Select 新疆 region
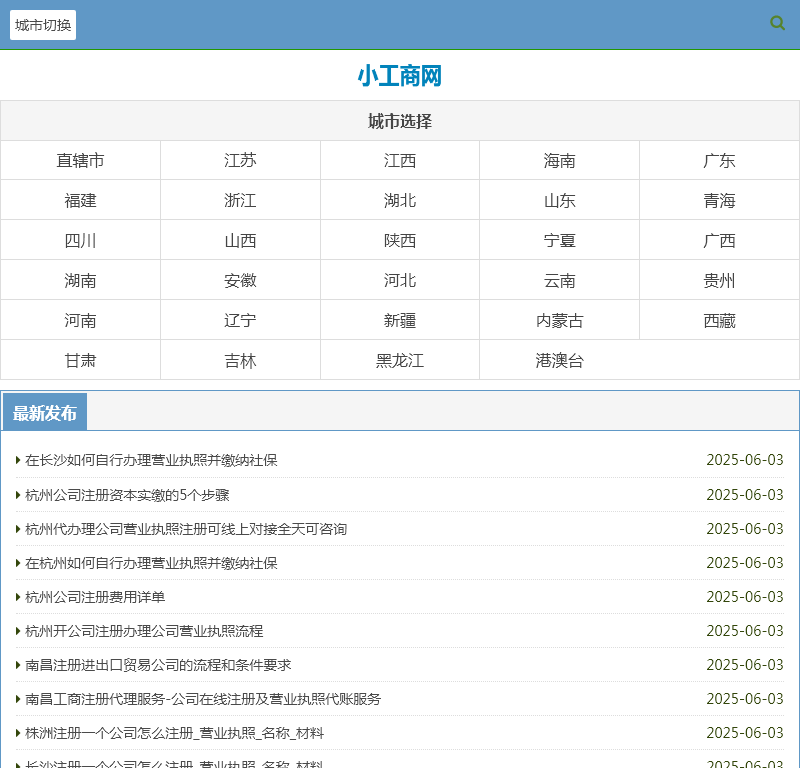800x768 pixels. [x=399, y=320]
